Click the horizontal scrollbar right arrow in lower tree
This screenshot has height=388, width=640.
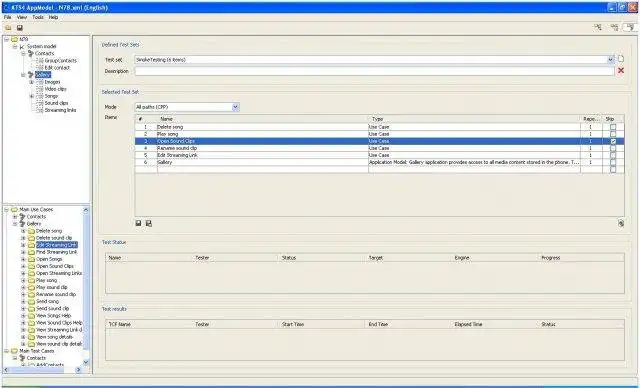(x=79, y=370)
